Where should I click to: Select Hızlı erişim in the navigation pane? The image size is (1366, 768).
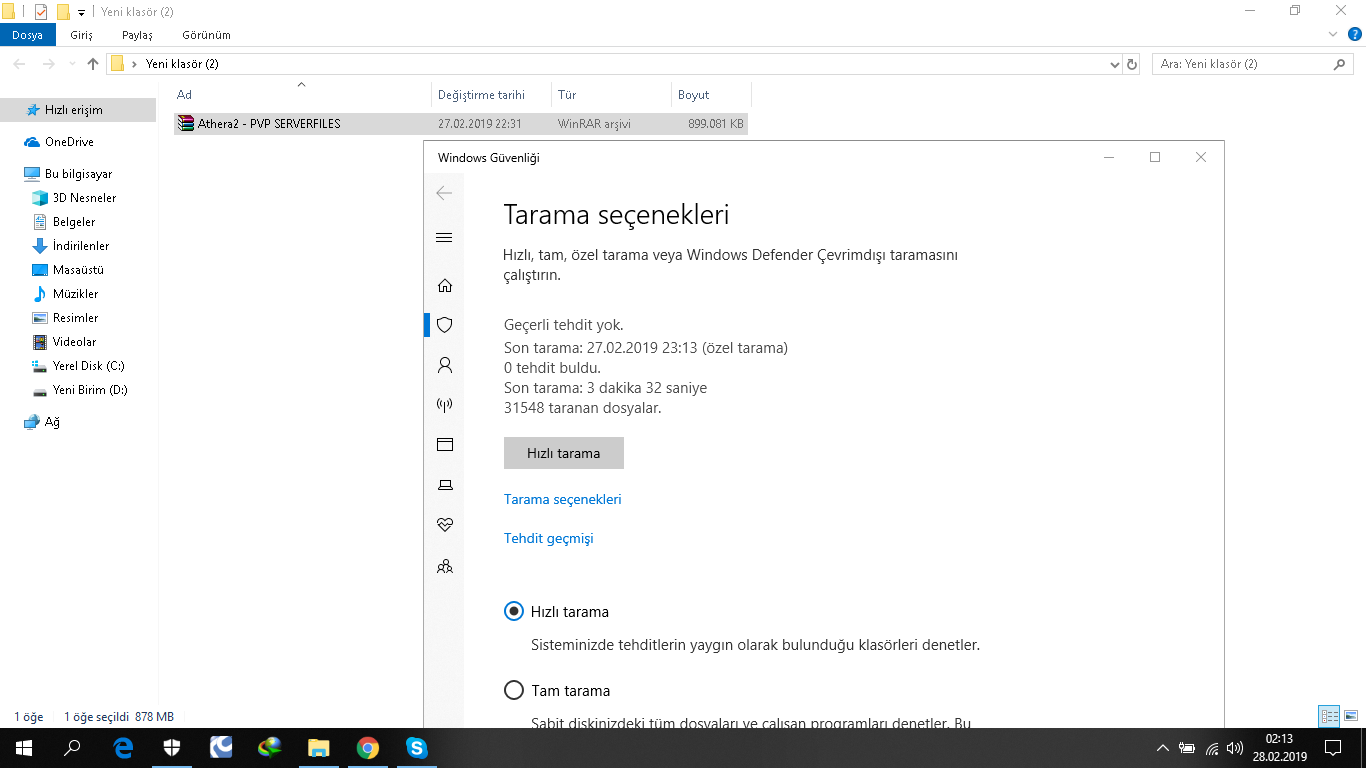click(78, 110)
